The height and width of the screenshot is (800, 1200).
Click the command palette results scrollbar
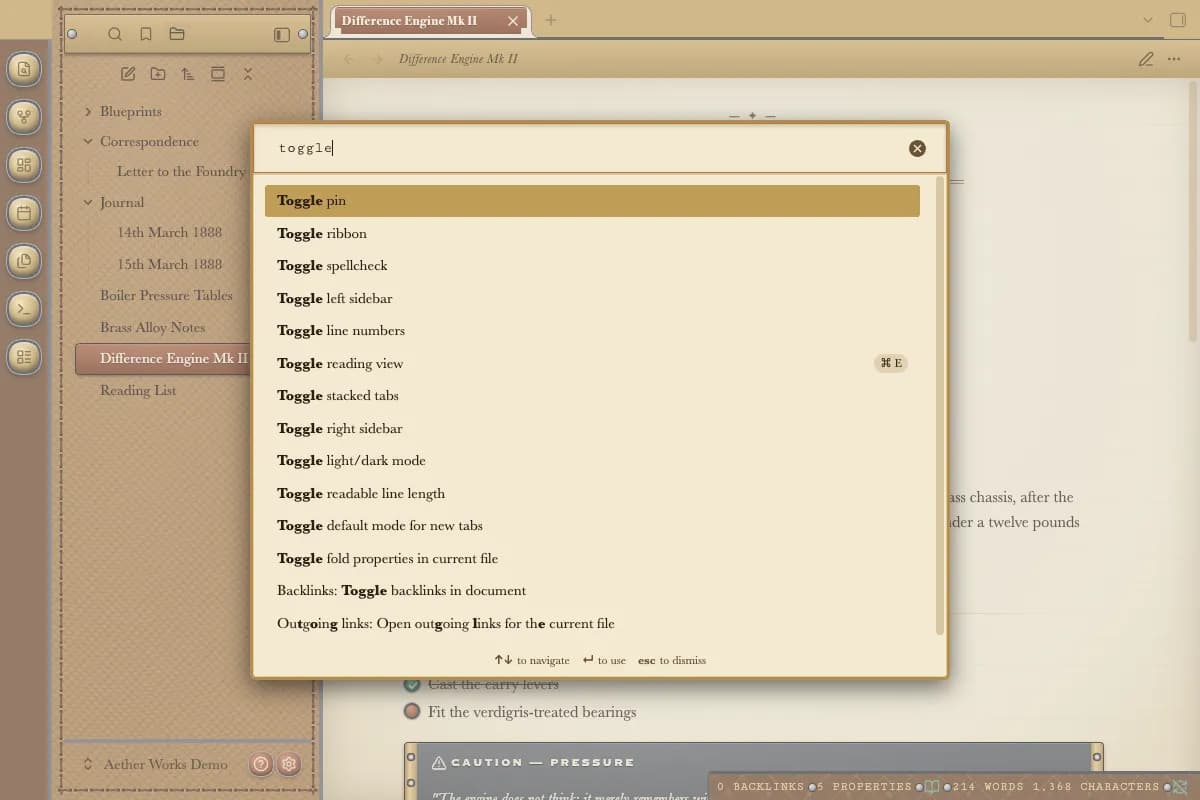point(940,405)
